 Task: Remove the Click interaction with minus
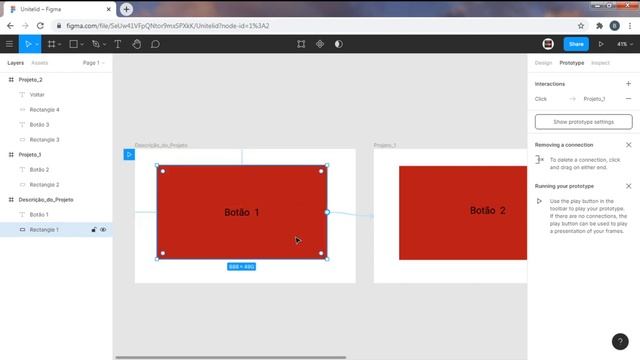pos(628,99)
